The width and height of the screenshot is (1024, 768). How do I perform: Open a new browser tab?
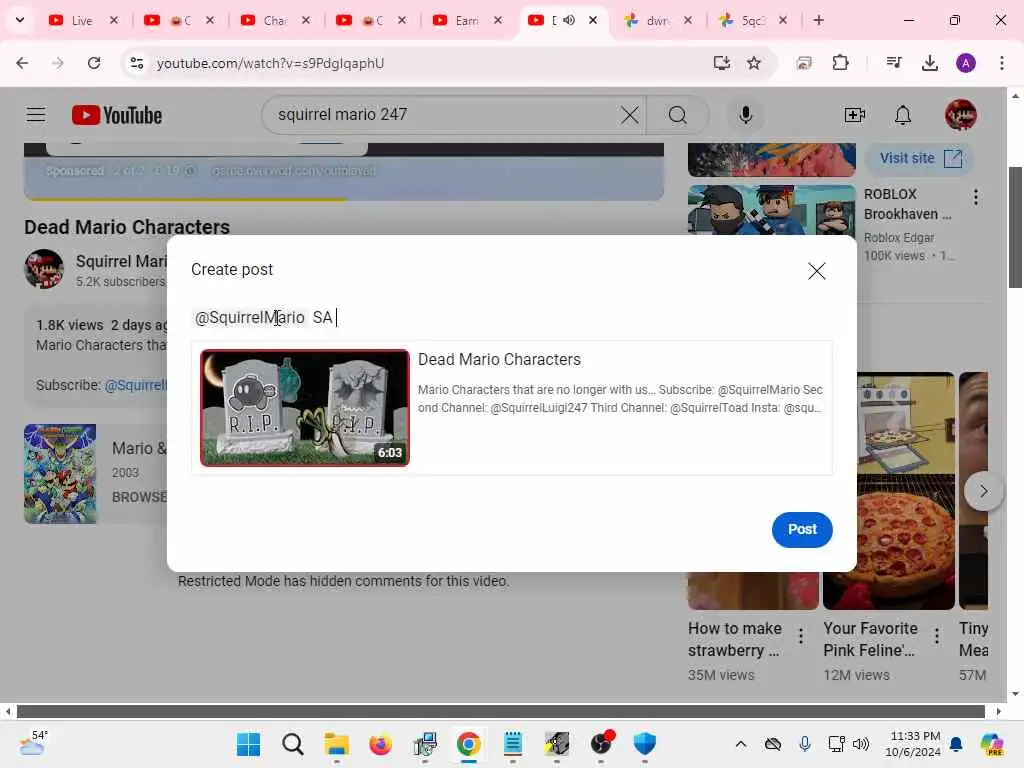click(818, 20)
